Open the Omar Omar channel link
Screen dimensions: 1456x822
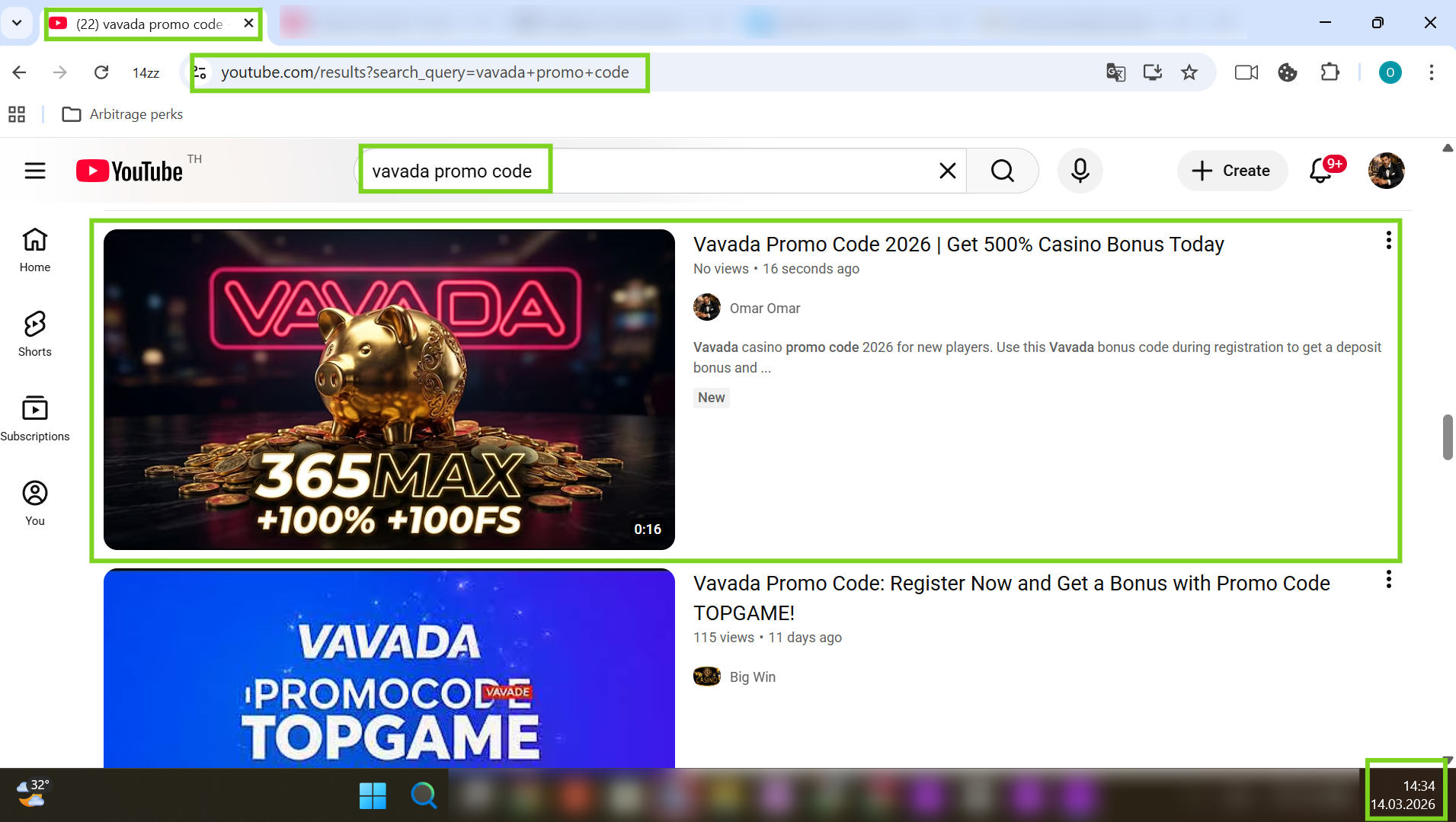(764, 309)
